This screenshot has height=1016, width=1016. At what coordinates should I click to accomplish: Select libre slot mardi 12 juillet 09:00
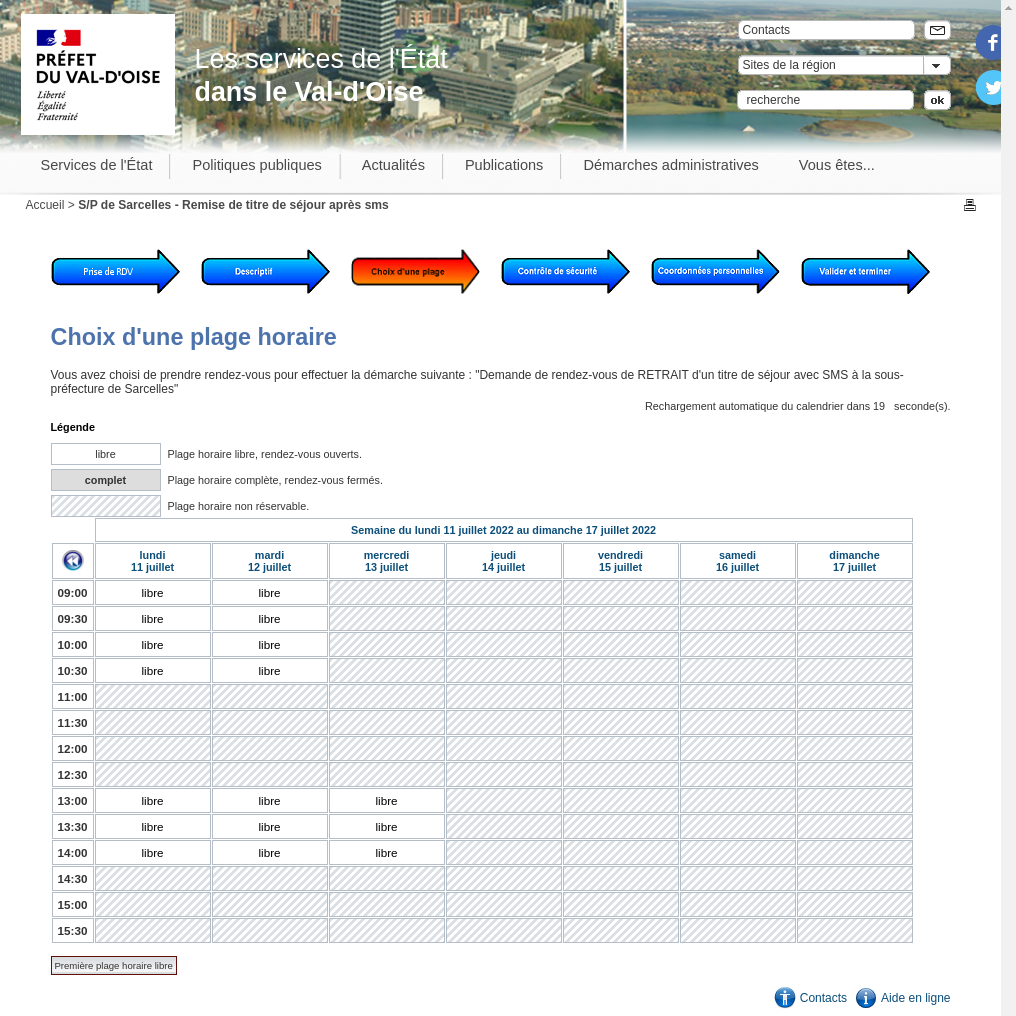(x=270, y=594)
